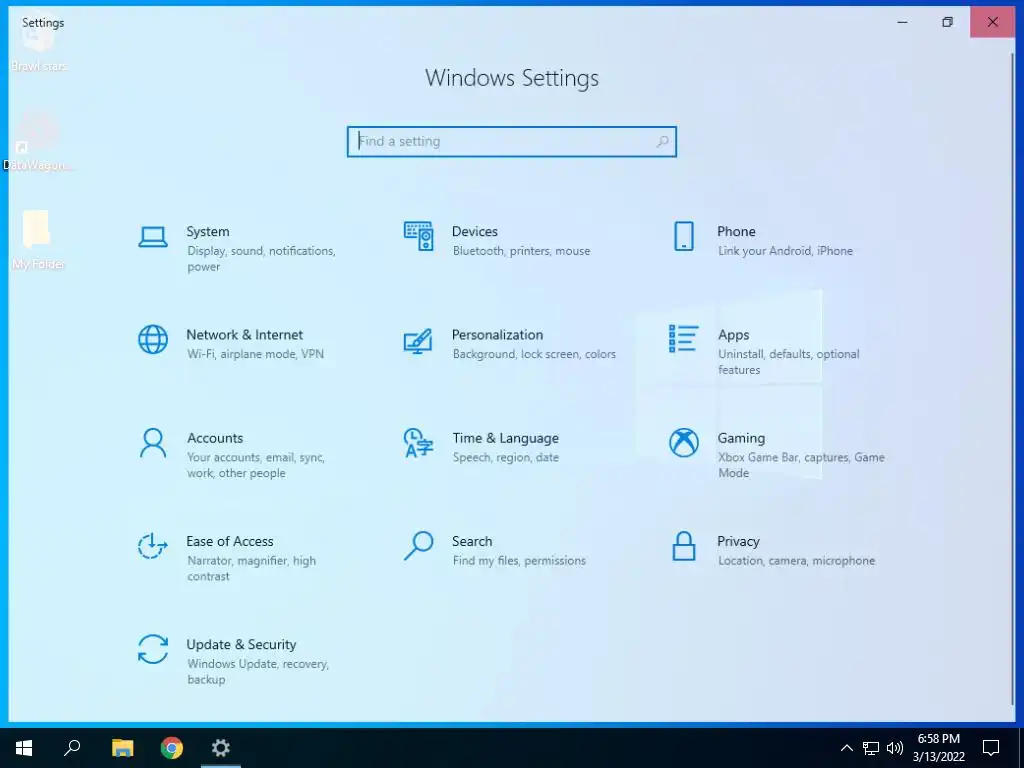Click 'Narrator, magnifier, high contrast' text
The width and height of the screenshot is (1024, 768).
click(251, 568)
